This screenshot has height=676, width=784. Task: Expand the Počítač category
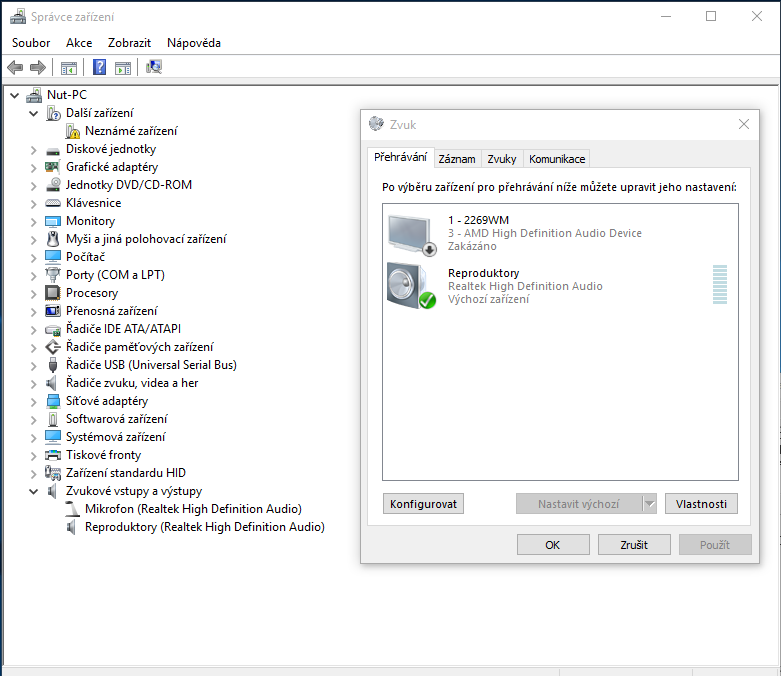(34, 258)
